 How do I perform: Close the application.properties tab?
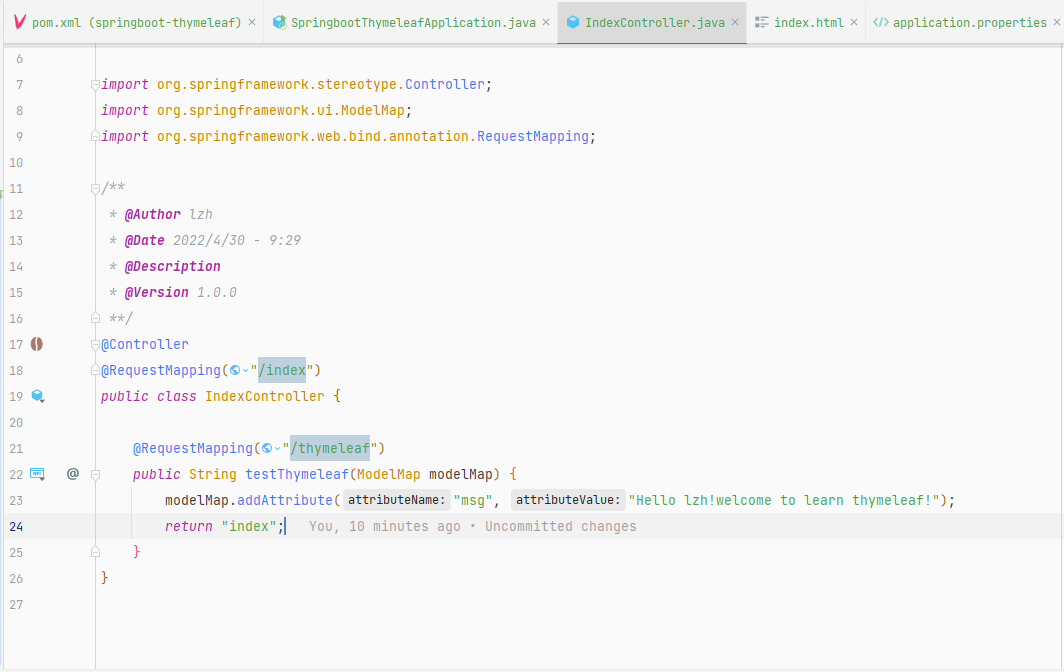click(1057, 22)
